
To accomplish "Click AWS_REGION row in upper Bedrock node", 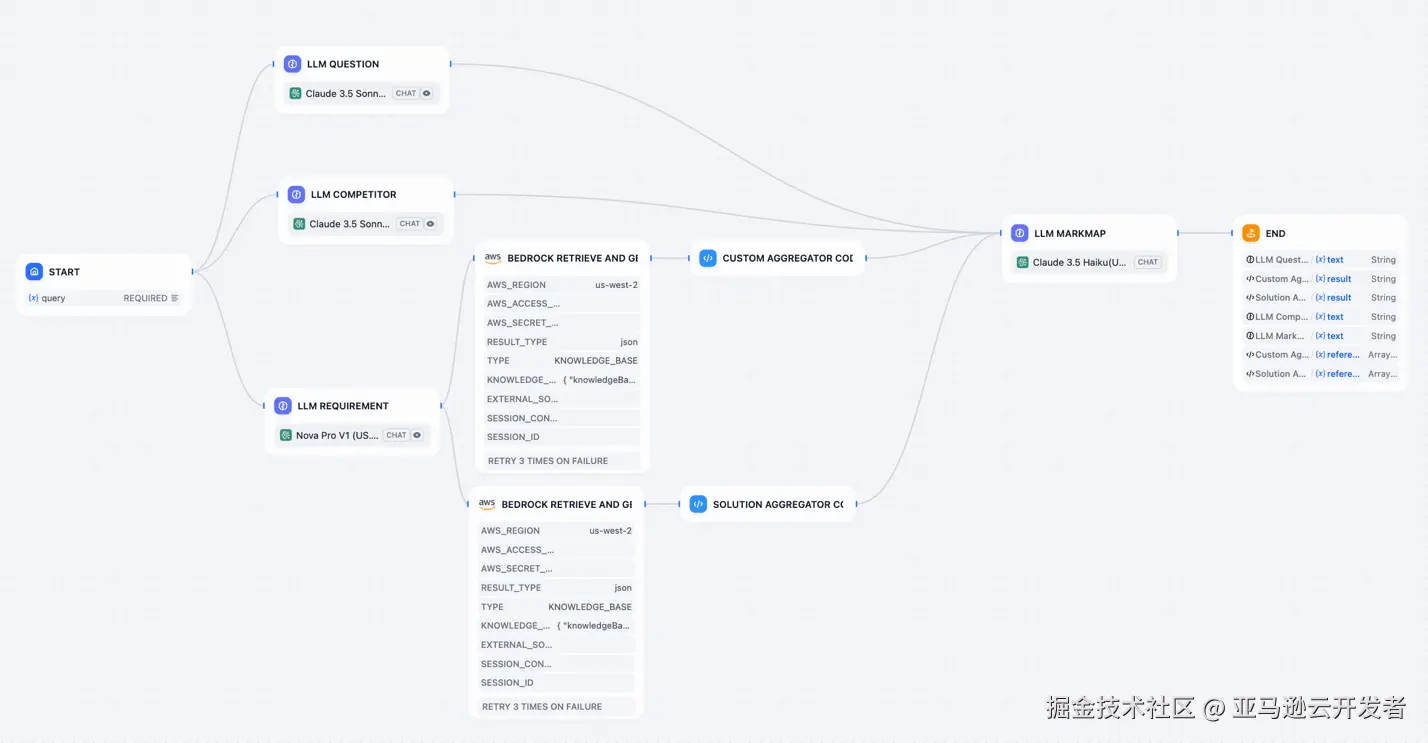I will (561, 285).
